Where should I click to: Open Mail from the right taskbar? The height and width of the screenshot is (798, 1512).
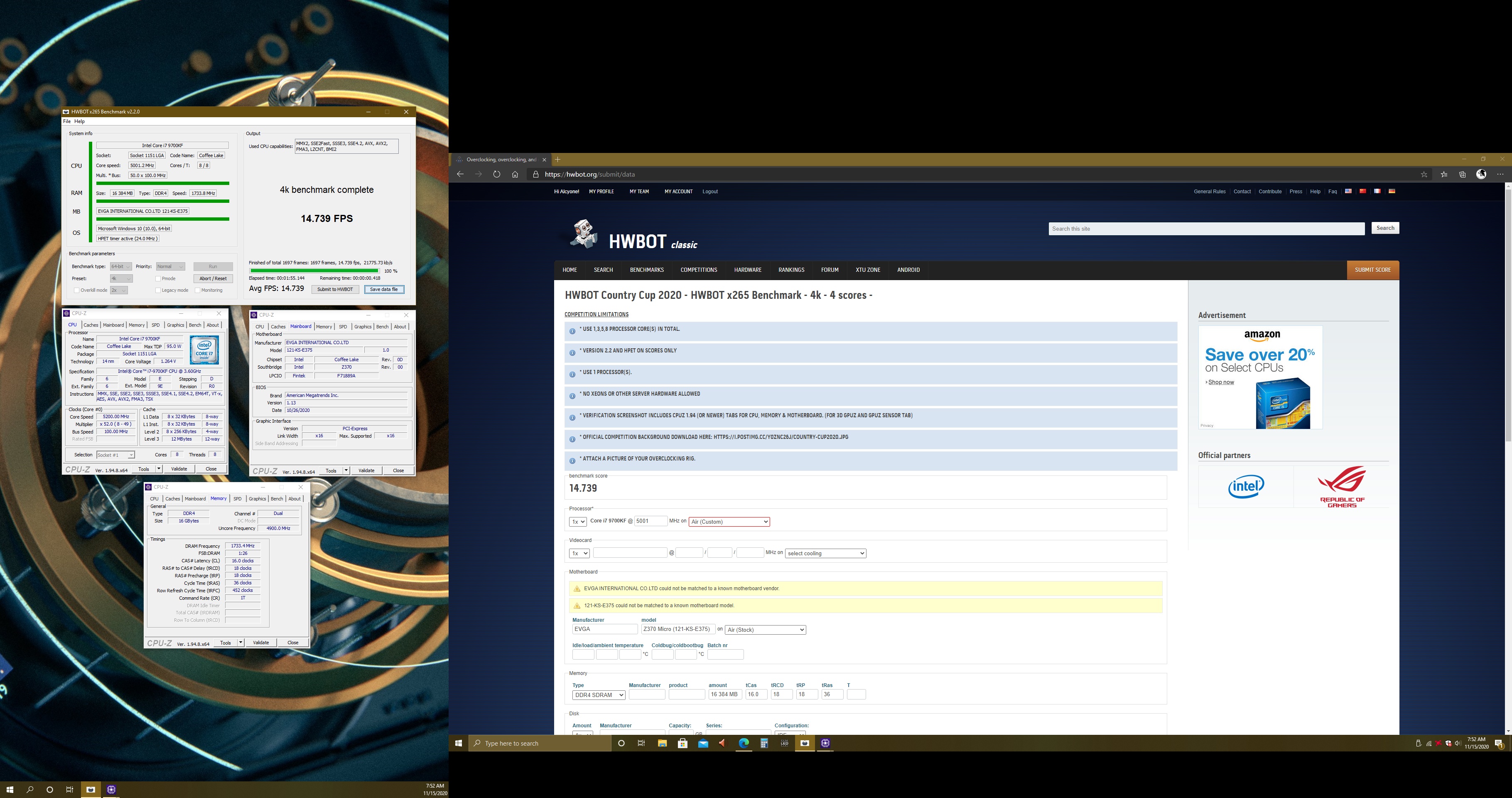pyautogui.click(x=703, y=743)
